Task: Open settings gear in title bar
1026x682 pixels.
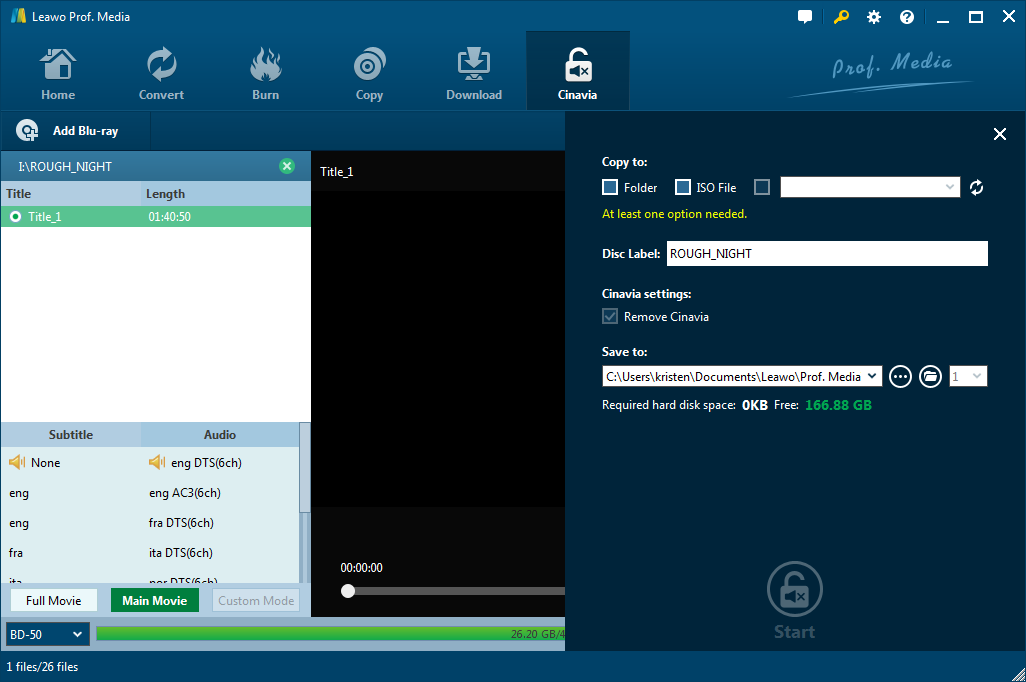Action: [x=874, y=17]
